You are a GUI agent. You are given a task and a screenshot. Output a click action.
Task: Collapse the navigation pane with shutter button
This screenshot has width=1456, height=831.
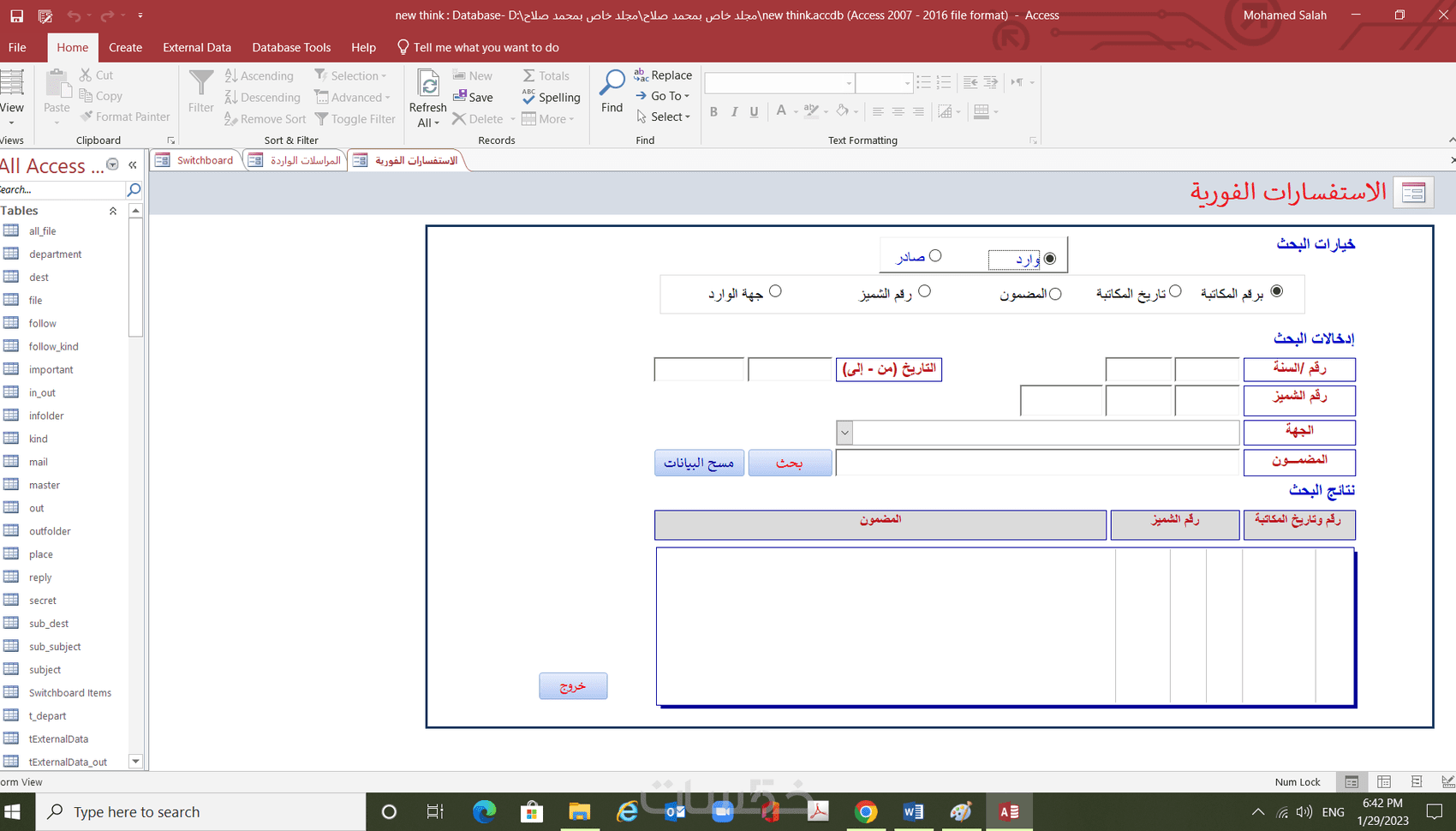133,165
